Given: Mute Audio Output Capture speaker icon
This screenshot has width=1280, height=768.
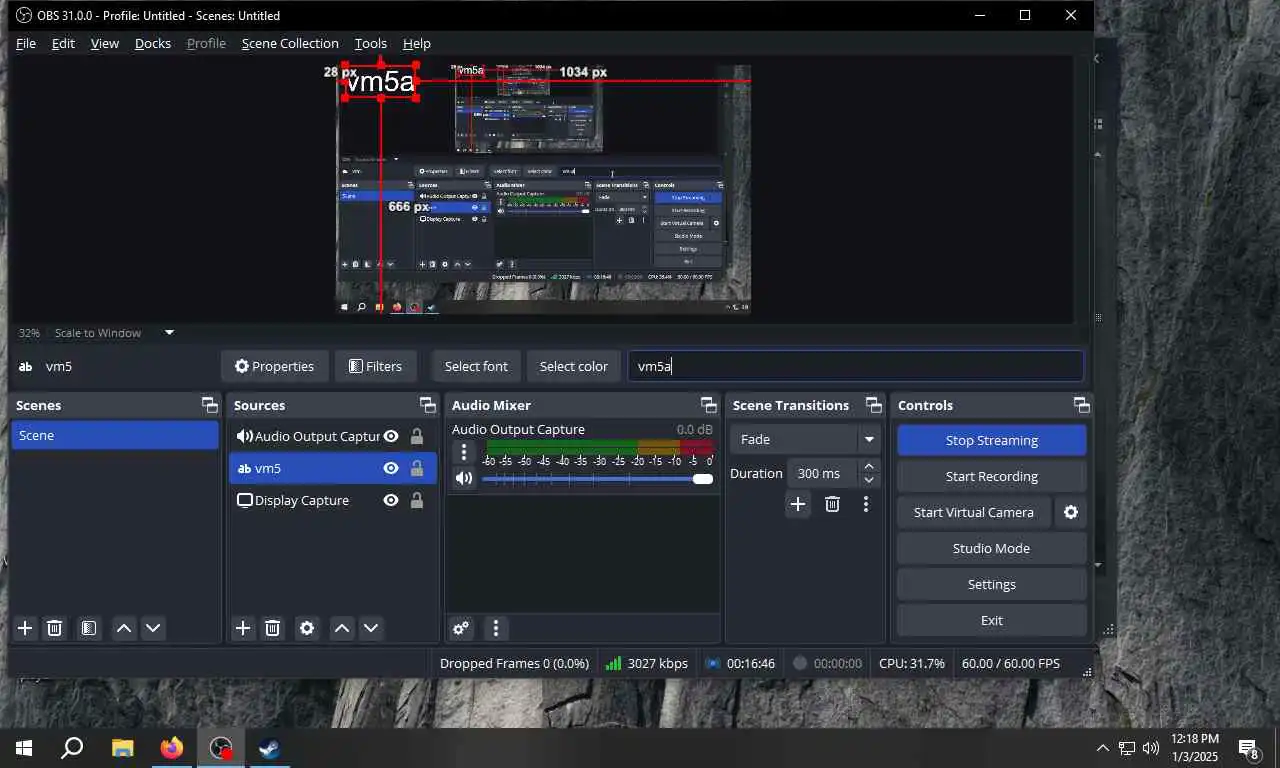Looking at the screenshot, I should [x=463, y=478].
